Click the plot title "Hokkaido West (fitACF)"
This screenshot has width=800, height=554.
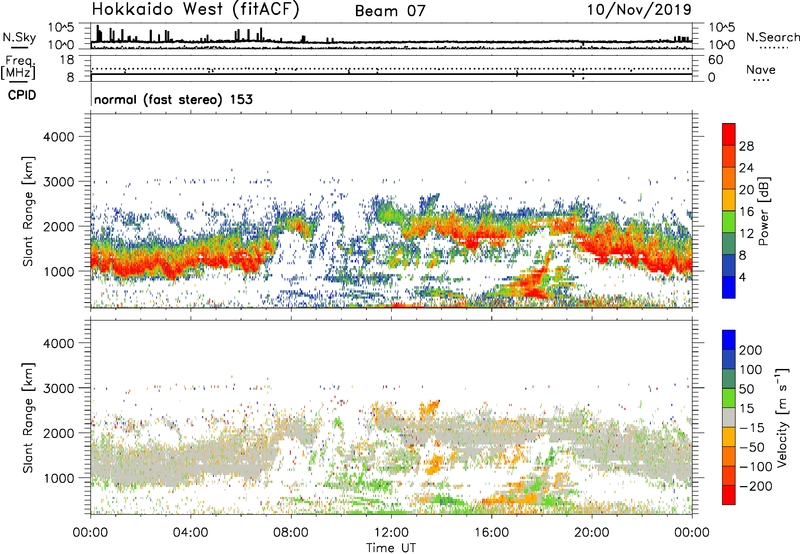(195, 10)
